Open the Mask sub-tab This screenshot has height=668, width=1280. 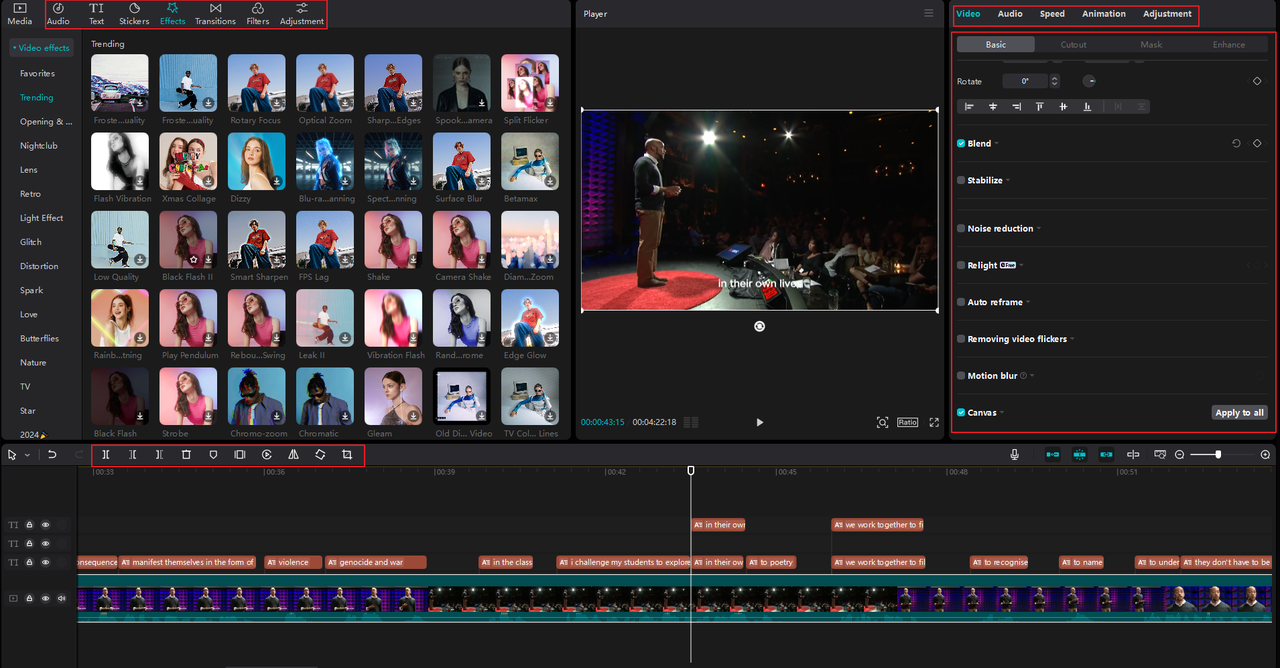pos(1151,44)
